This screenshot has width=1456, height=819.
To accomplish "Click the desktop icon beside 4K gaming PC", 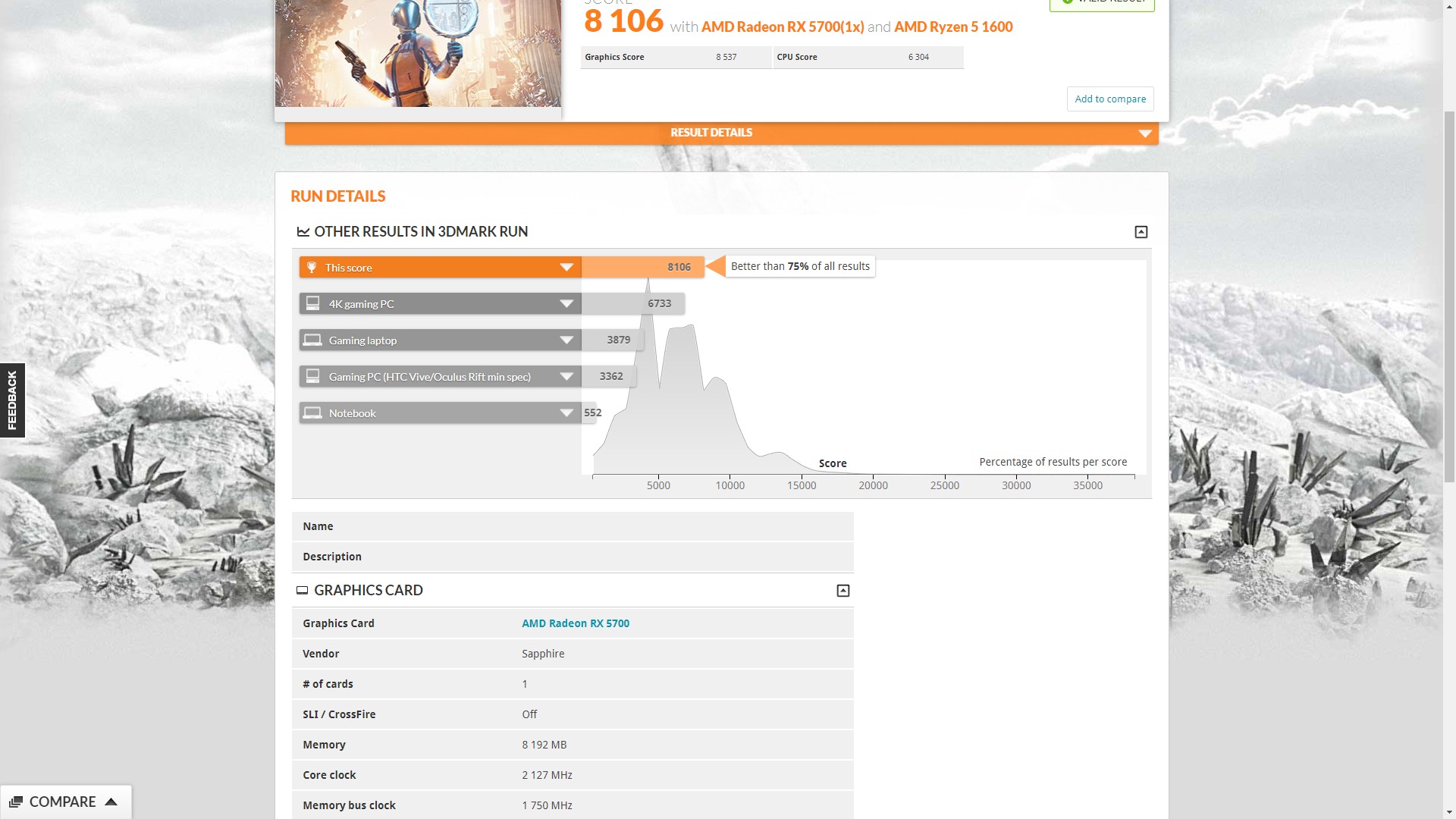I will click(x=312, y=303).
